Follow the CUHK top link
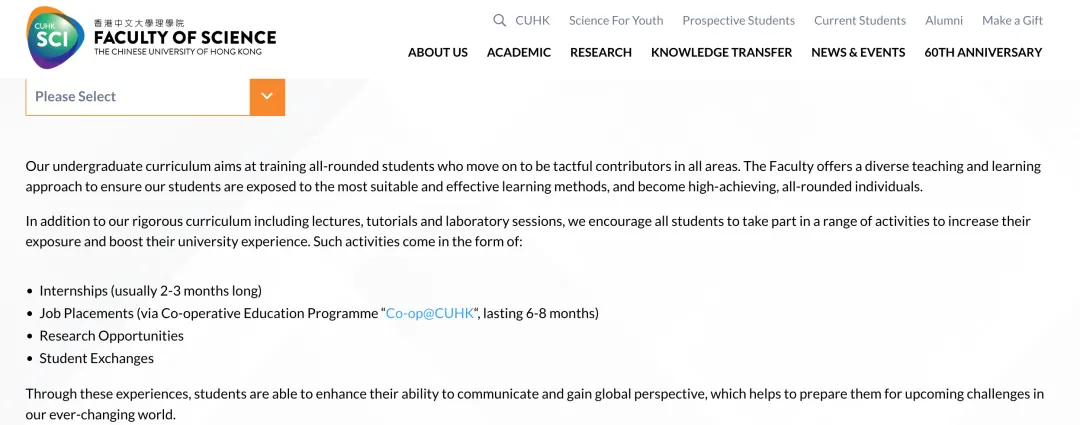The width and height of the screenshot is (1080, 425). [532, 21]
